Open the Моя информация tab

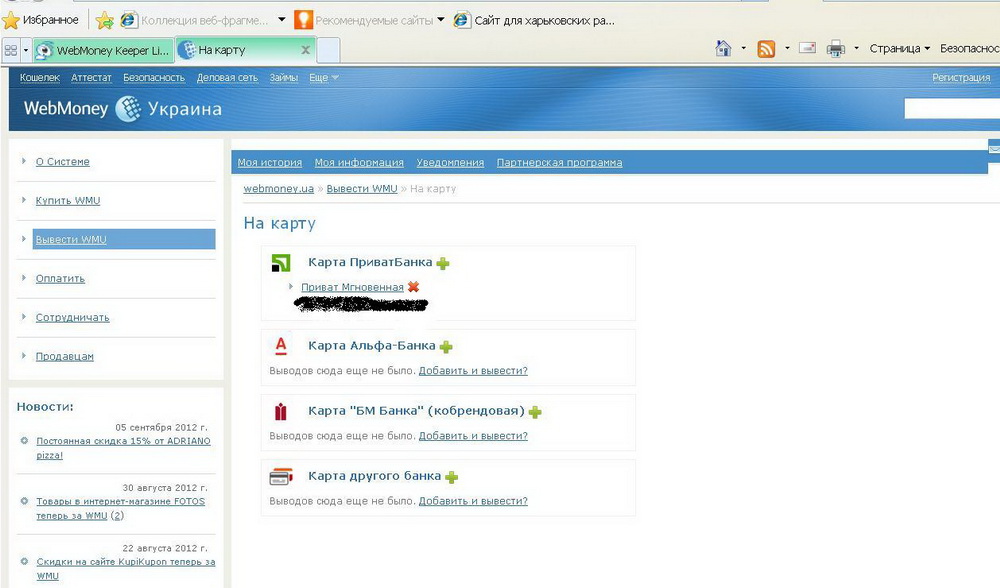[359, 163]
